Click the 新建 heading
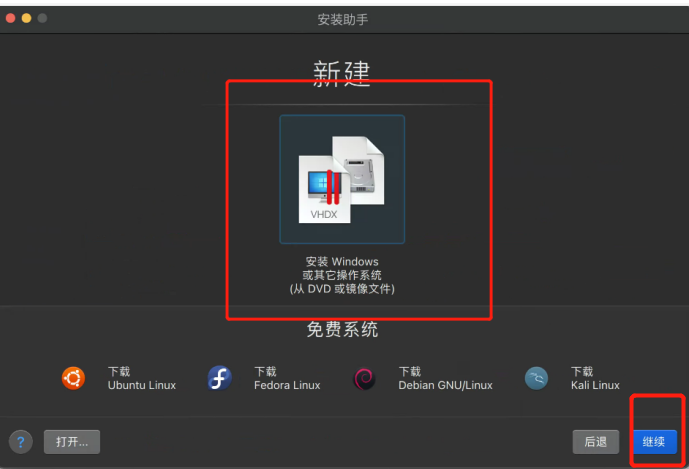The height and width of the screenshot is (469, 689). click(342, 73)
